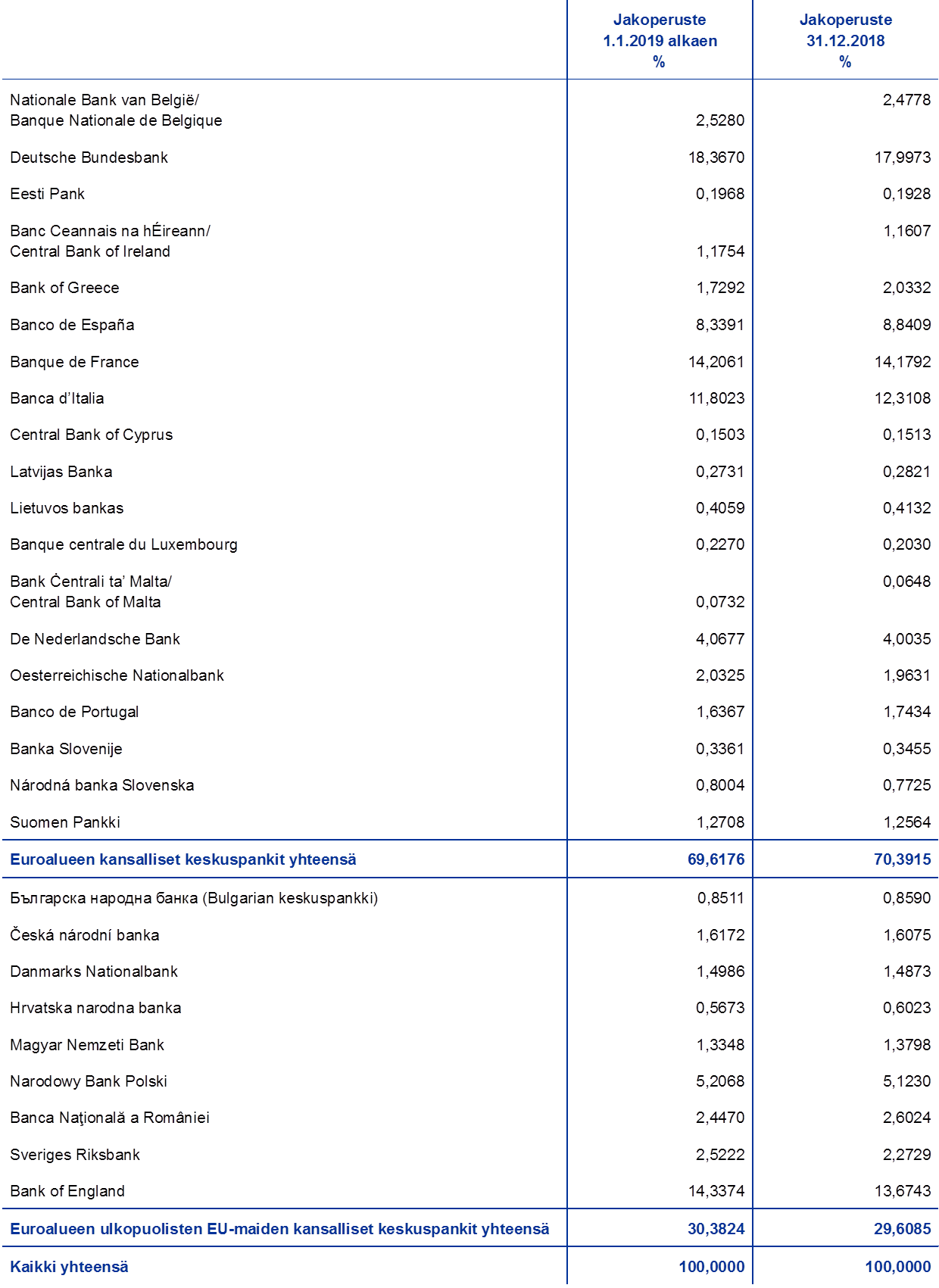Click the 30,3824 non-euro area subtotal value
Viewport: 939px width, 1288px height.
pyautogui.click(x=716, y=1228)
